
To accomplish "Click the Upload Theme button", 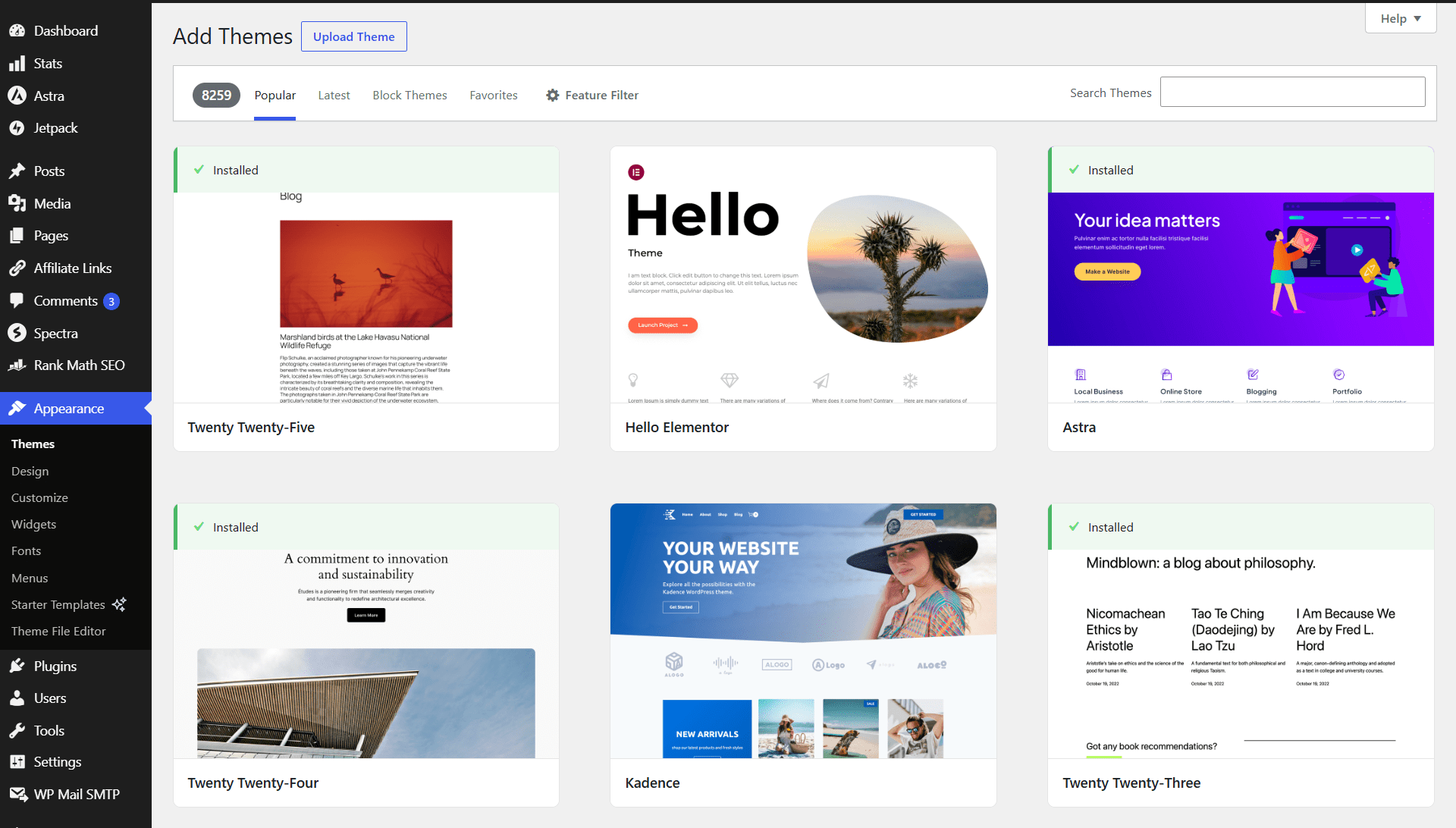I will 353,36.
